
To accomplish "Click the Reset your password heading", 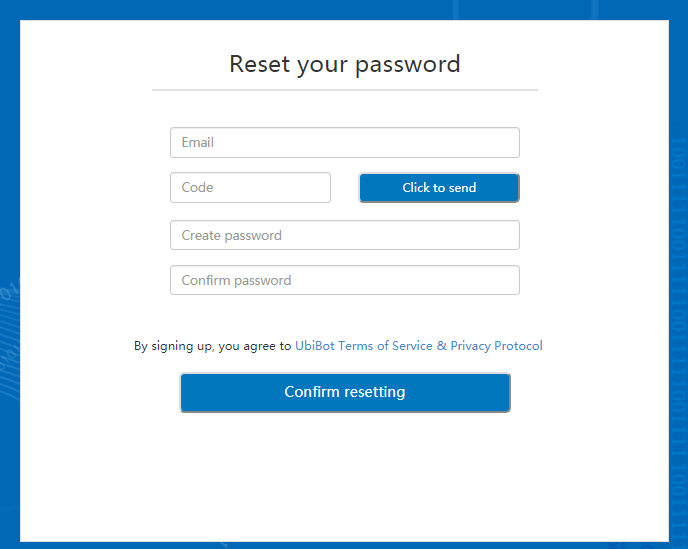I will [x=345, y=64].
